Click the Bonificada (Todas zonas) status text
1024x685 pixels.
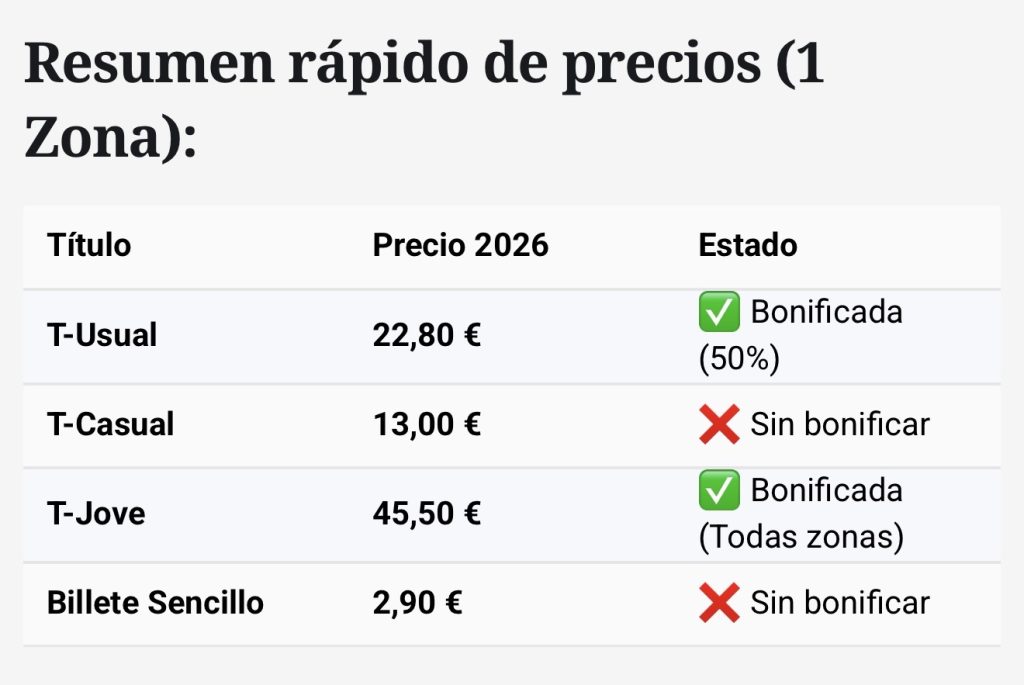[x=826, y=491]
